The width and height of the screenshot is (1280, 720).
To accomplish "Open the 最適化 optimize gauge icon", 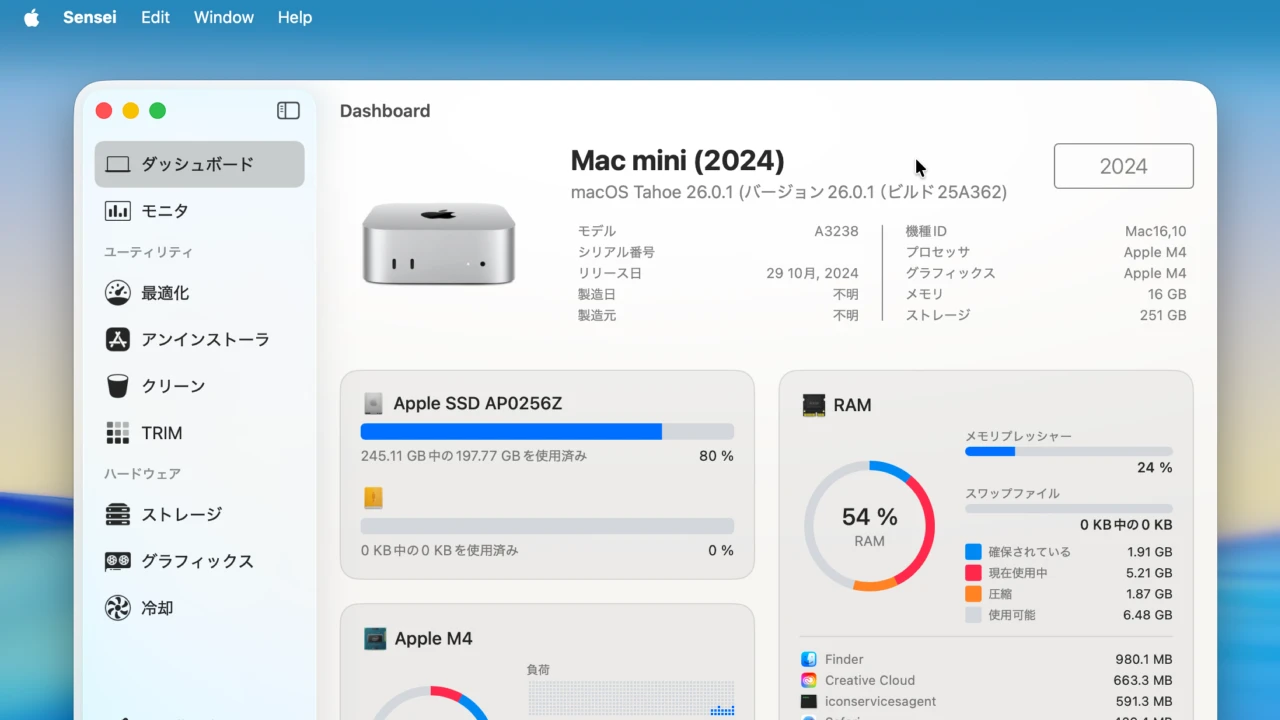I will [x=118, y=293].
